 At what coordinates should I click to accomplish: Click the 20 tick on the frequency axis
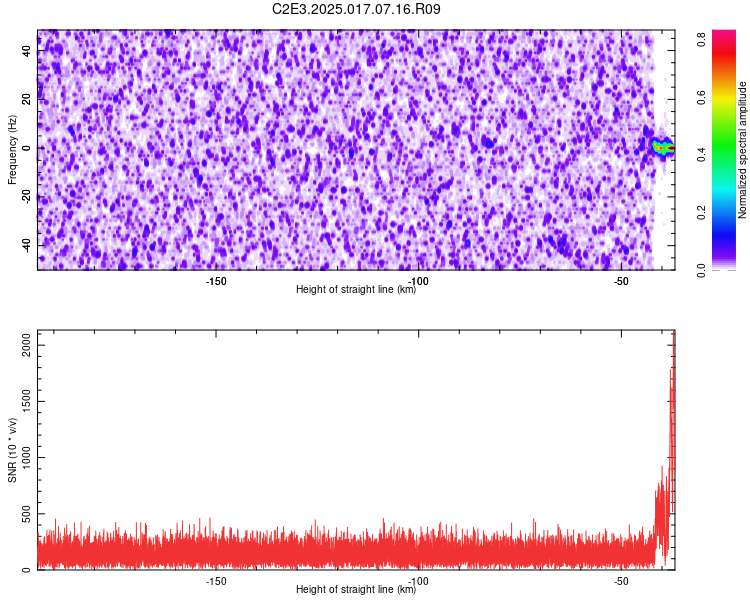point(27,100)
